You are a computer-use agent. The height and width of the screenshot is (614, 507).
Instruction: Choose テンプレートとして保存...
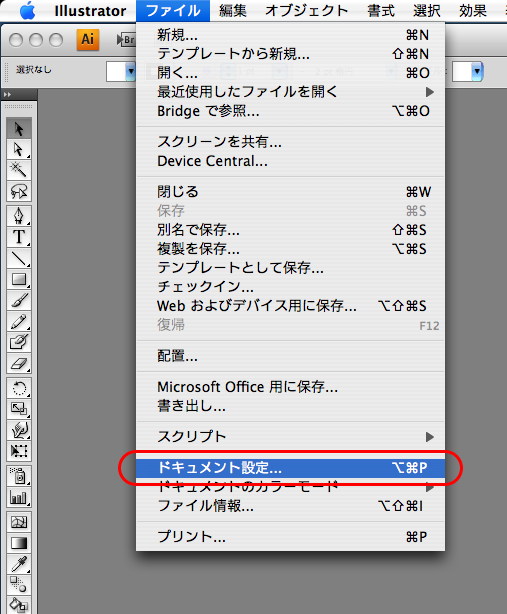click(x=290, y=268)
